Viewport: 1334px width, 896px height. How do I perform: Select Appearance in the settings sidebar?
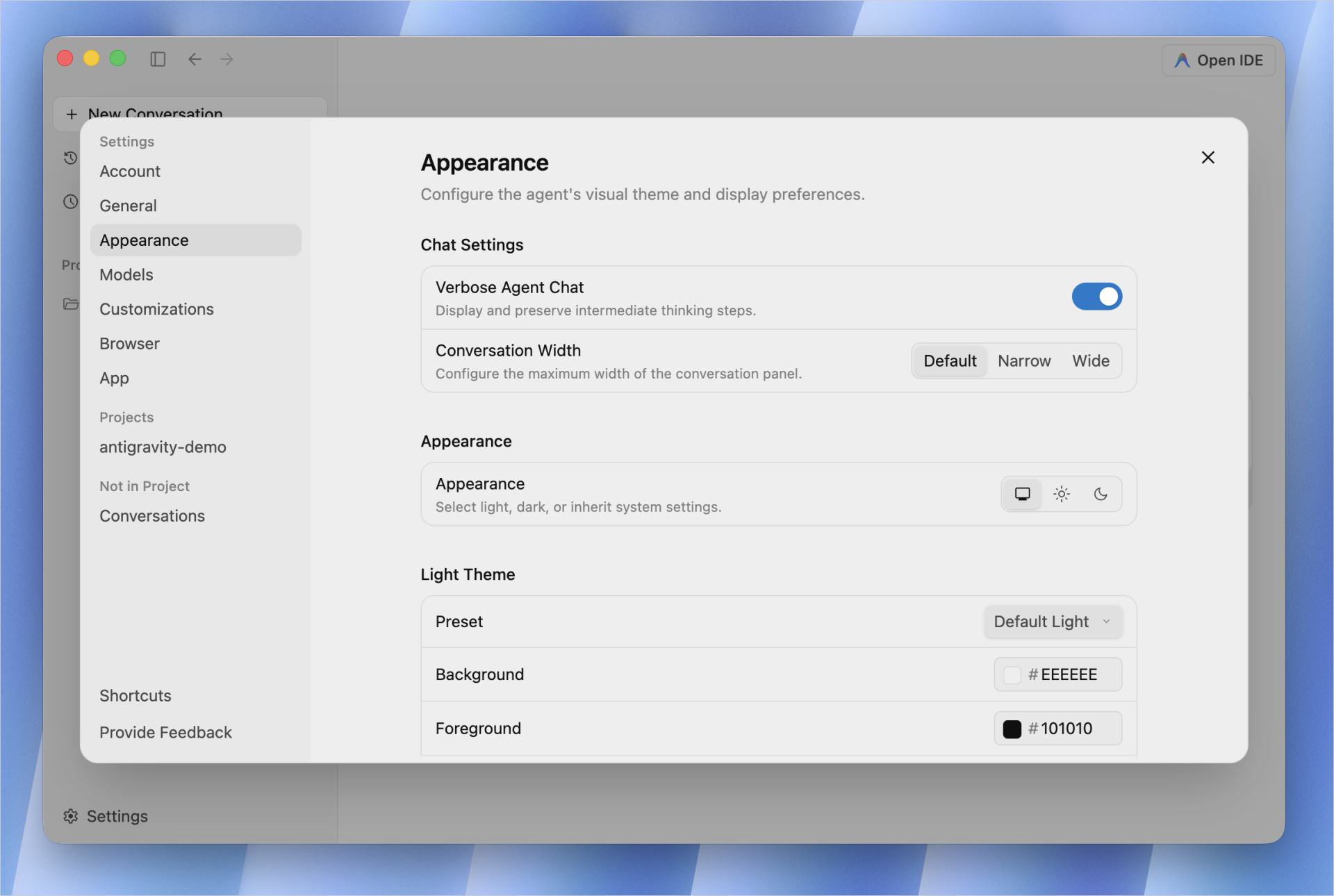coord(195,240)
